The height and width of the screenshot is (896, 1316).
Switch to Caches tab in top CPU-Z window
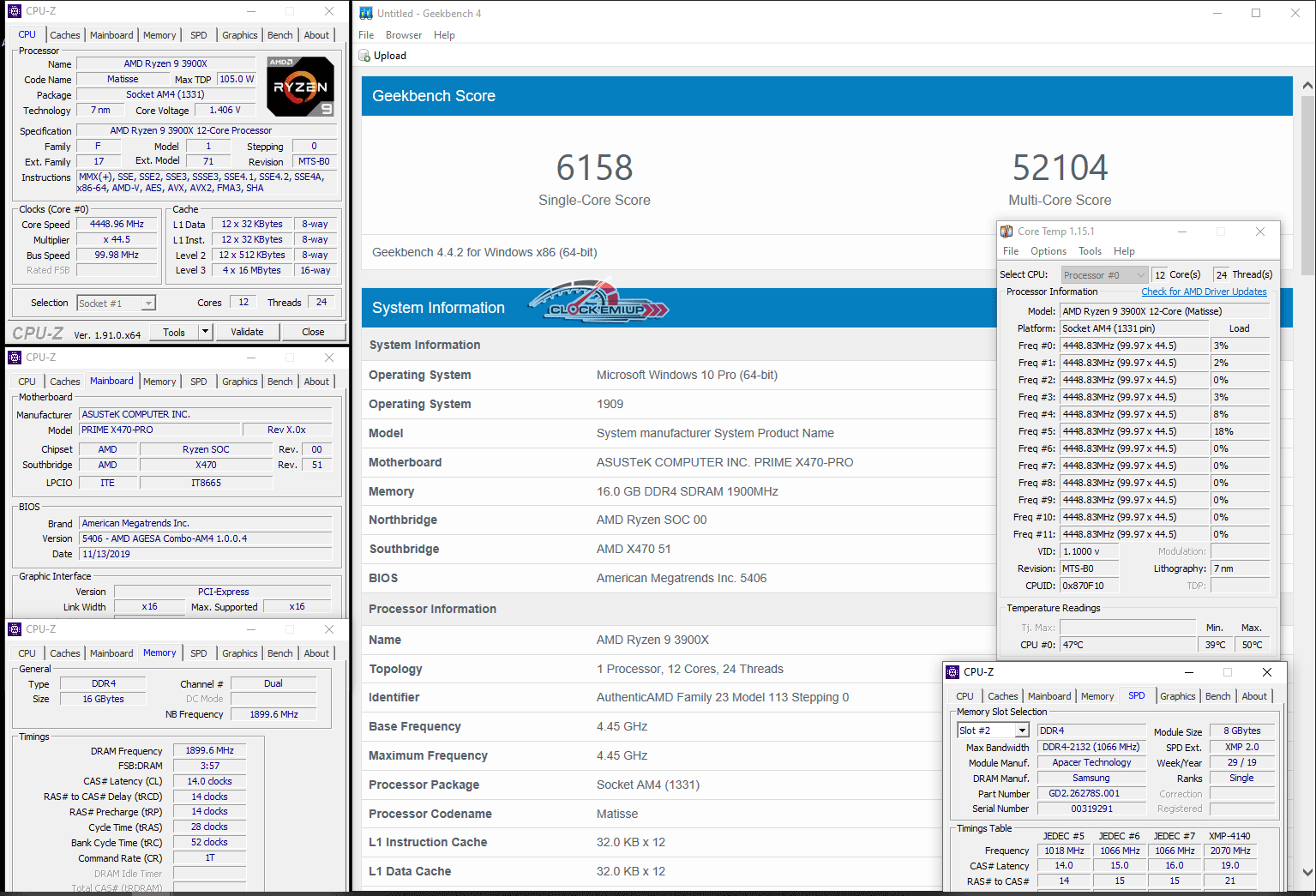coord(64,35)
